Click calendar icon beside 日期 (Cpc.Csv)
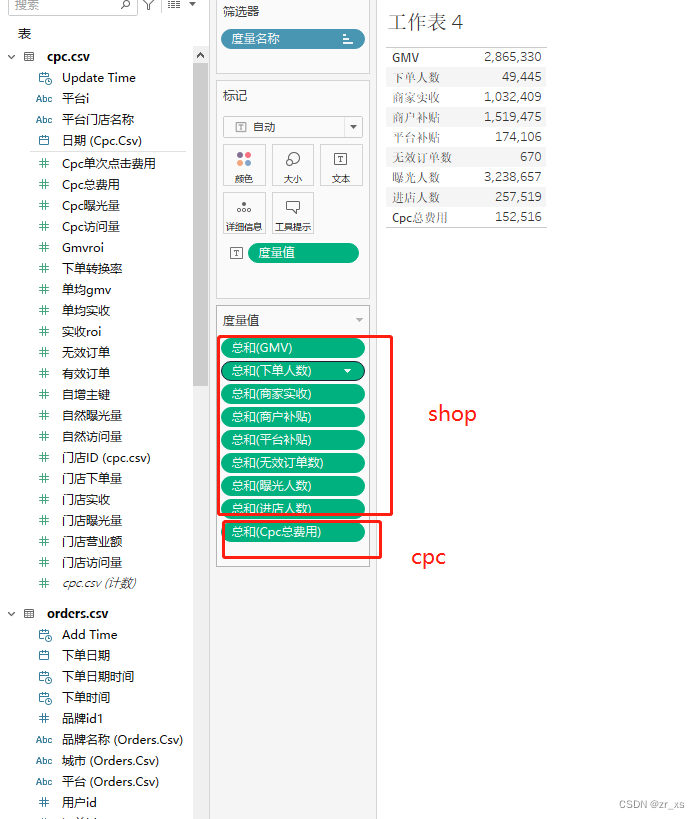Screen dimensions: 700x819 [x=44, y=141]
